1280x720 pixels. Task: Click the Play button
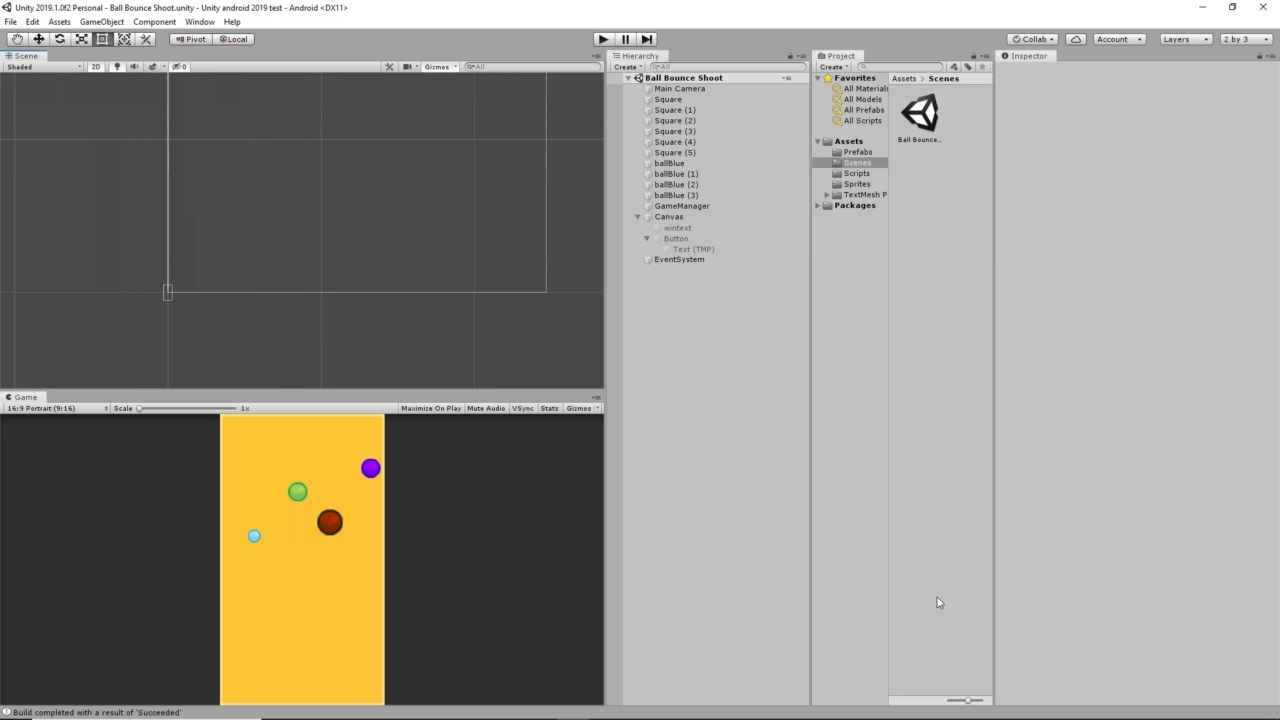point(603,39)
